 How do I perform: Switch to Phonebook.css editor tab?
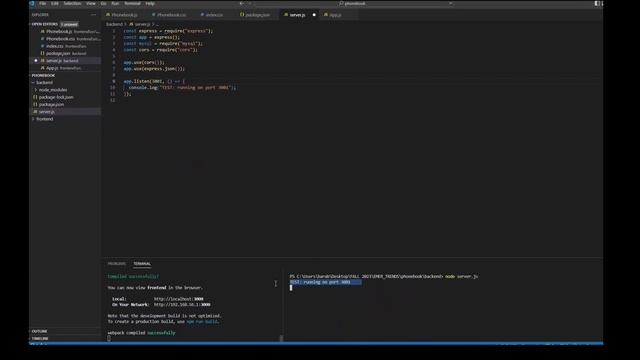coord(171,15)
